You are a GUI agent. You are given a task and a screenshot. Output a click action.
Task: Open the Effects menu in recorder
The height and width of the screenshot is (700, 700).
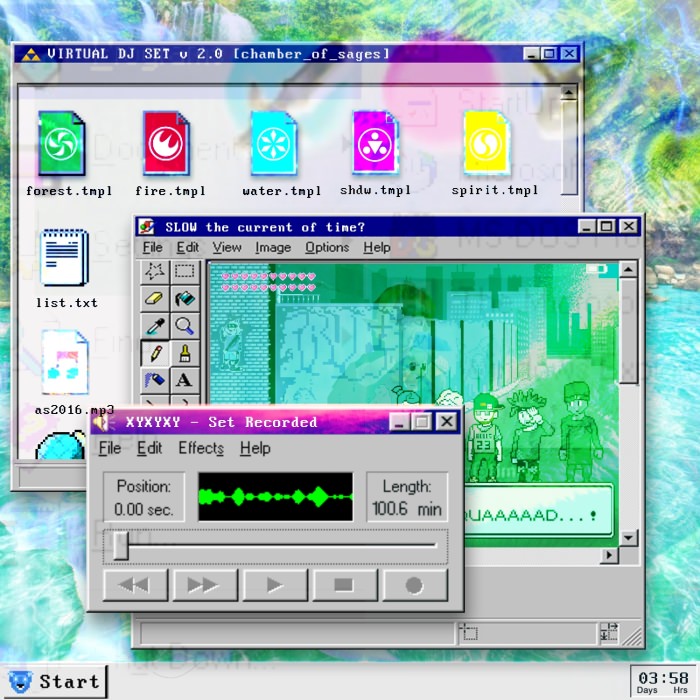point(201,448)
